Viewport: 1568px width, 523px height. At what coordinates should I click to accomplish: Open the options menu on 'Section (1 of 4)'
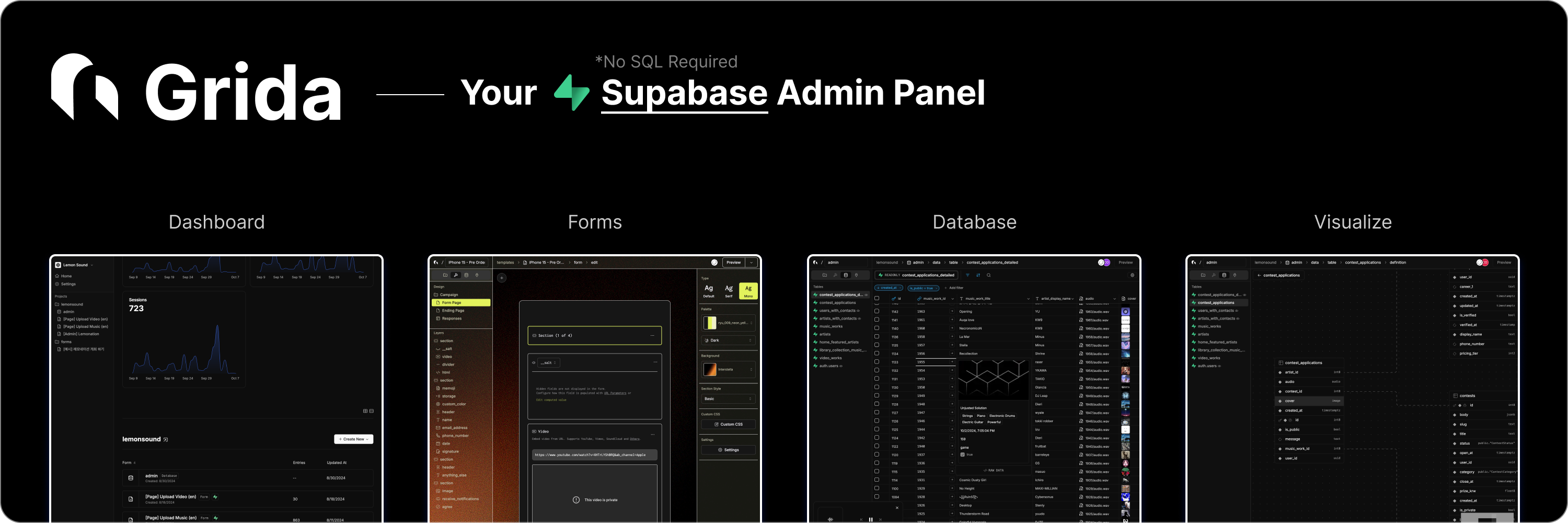(652, 335)
